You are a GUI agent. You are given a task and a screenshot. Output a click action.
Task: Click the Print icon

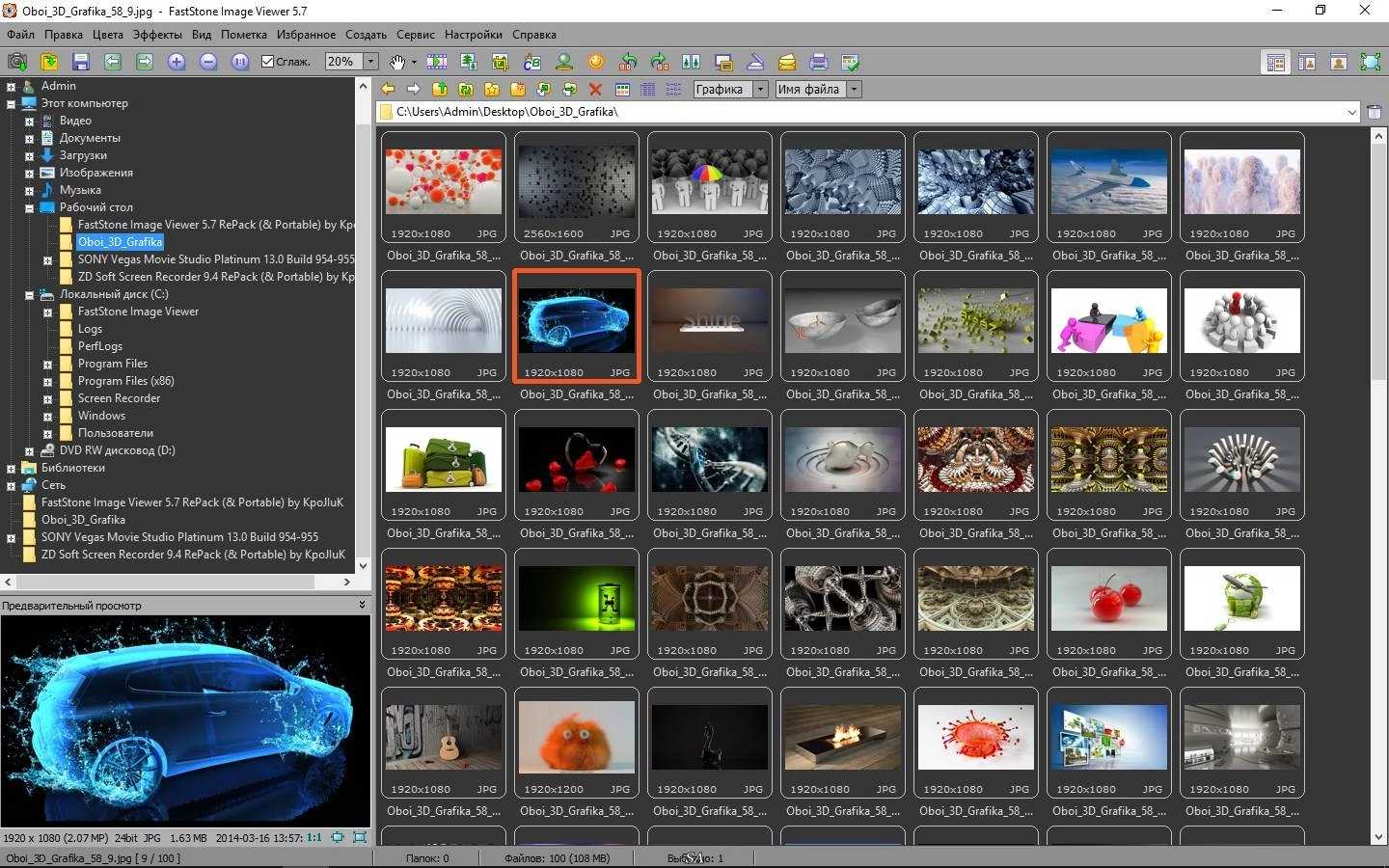pyautogui.click(x=819, y=62)
